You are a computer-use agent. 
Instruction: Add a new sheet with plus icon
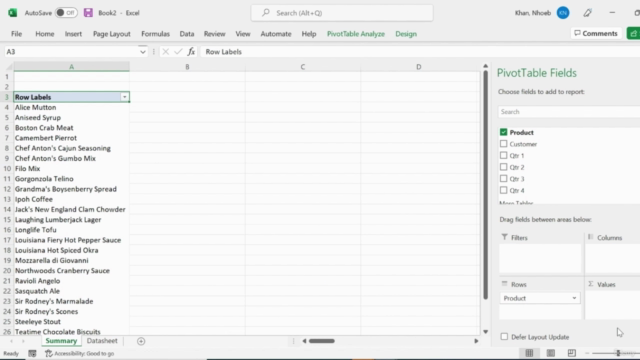tap(141, 341)
